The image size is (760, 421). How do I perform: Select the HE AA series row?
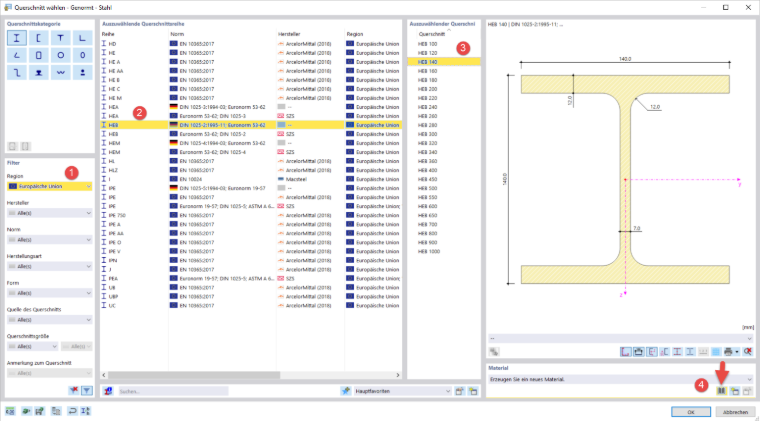pyautogui.click(x=251, y=71)
